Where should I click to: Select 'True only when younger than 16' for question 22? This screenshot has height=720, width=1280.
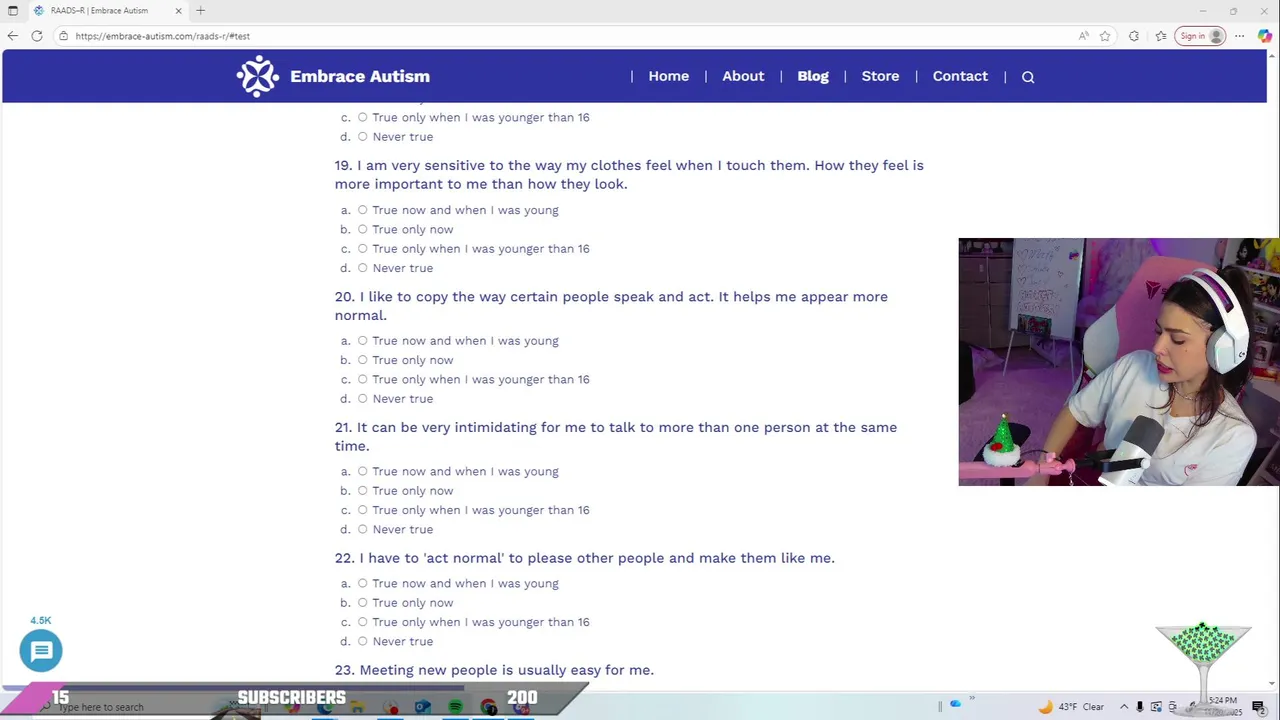(363, 622)
